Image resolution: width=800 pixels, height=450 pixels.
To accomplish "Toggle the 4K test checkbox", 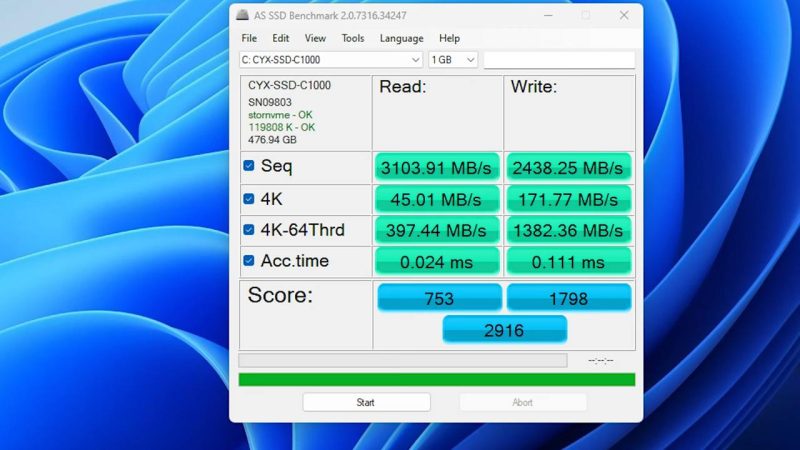I will click(x=249, y=198).
